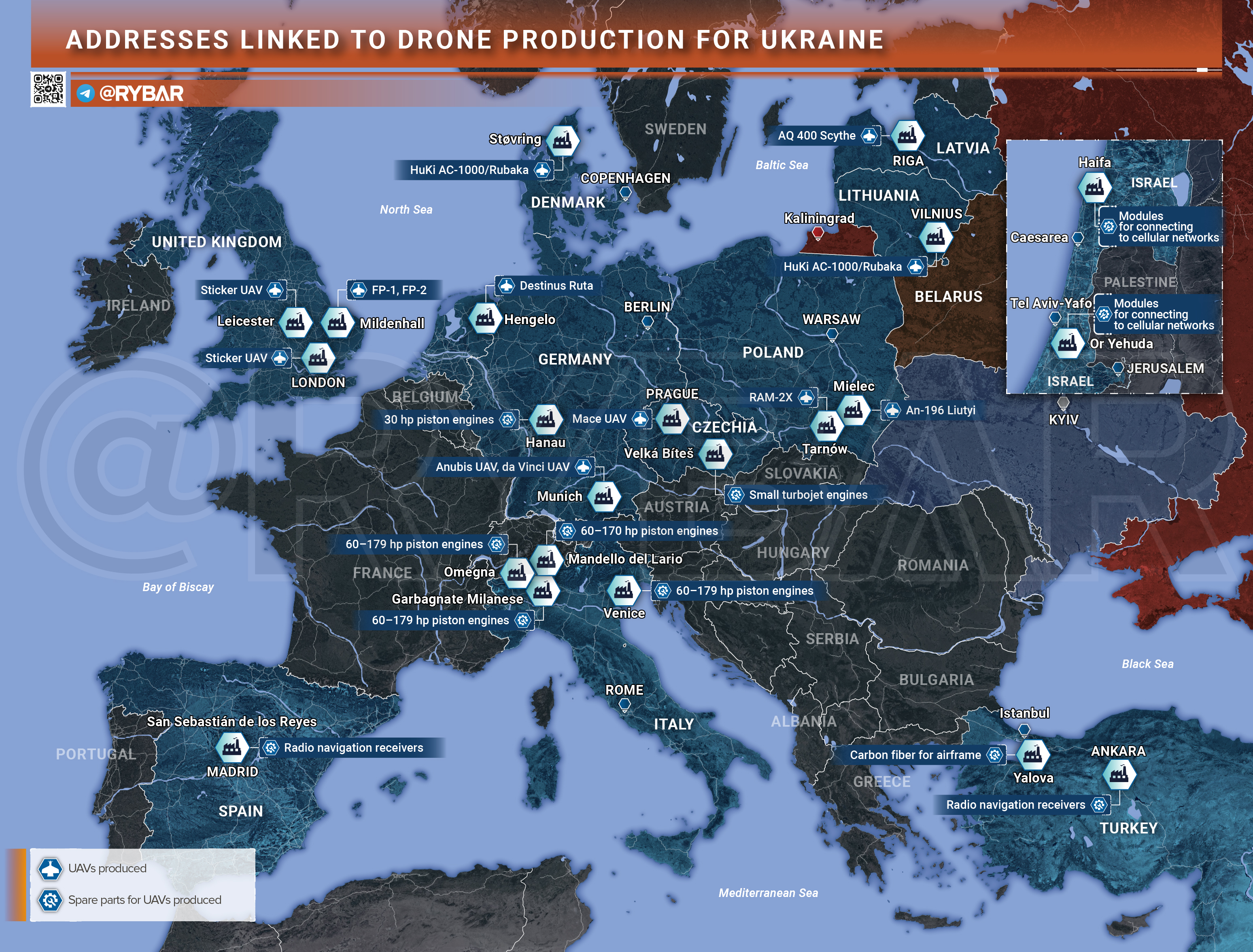Click the Berlin capital marker
This screenshot has width=1253, height=952.
[x=647, y=322]
